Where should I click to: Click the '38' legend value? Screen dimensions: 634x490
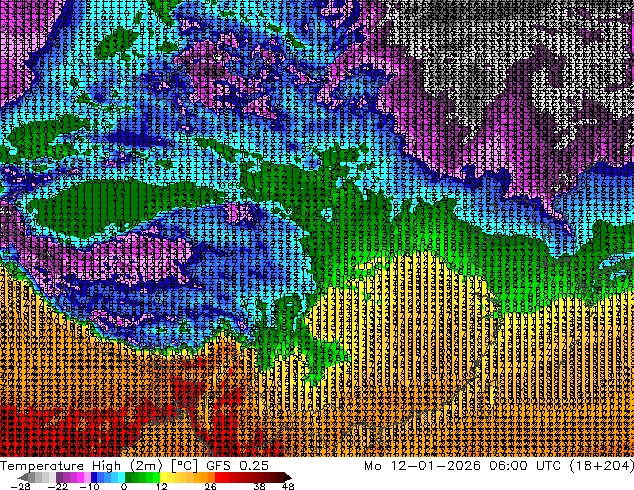click(259, 486)
